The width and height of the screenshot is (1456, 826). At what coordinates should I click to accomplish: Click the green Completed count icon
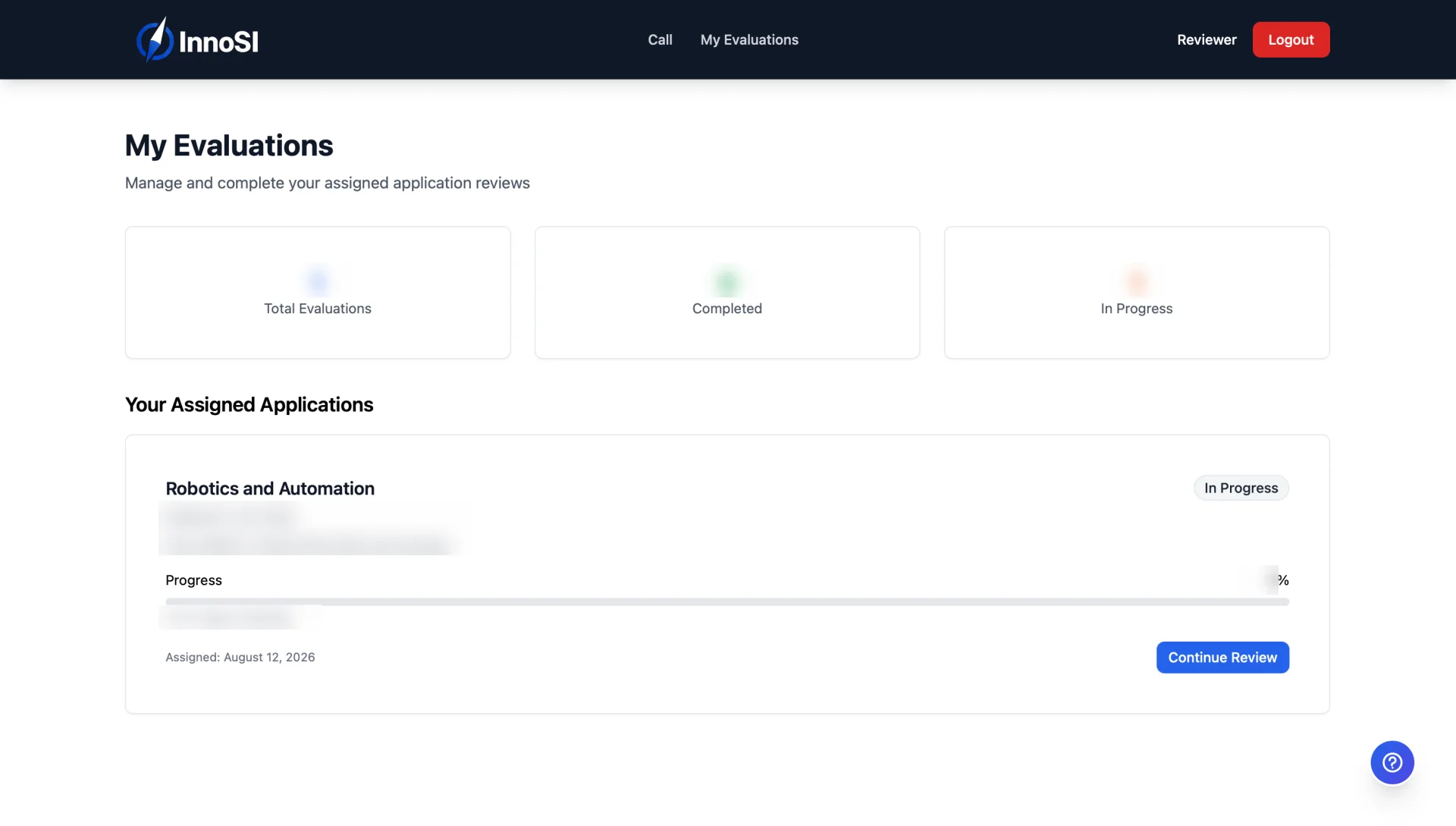click(x=727, y=281)
